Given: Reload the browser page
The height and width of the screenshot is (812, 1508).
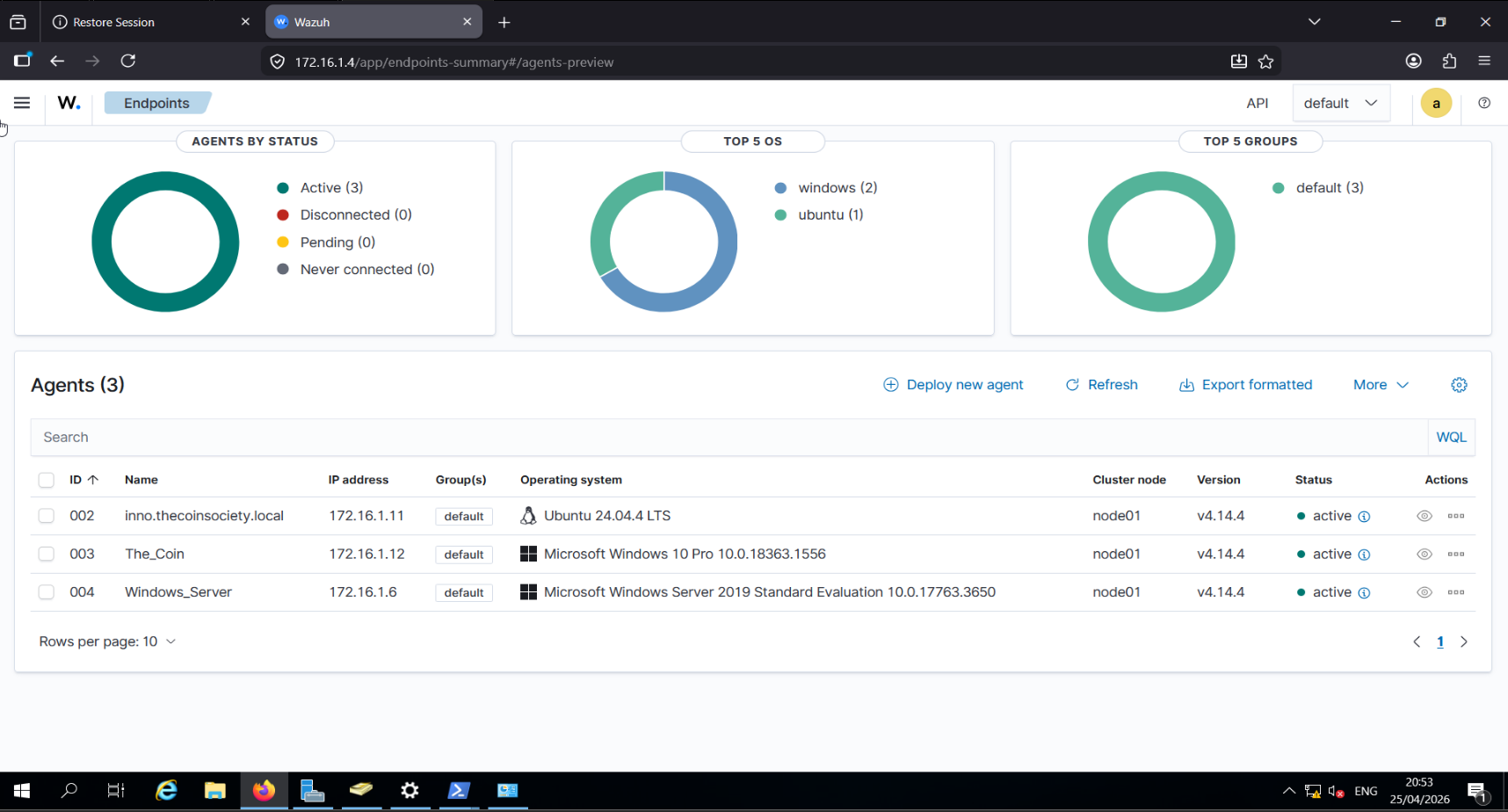Looking at the screenshot, I should 128,61.
